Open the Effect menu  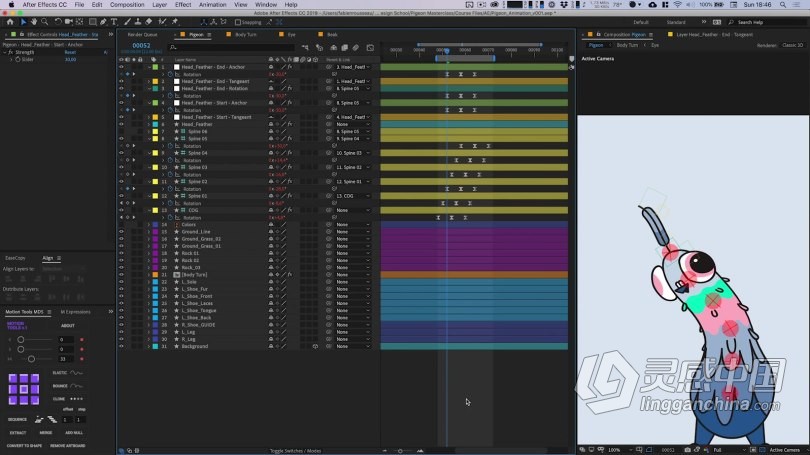[183, 5]
